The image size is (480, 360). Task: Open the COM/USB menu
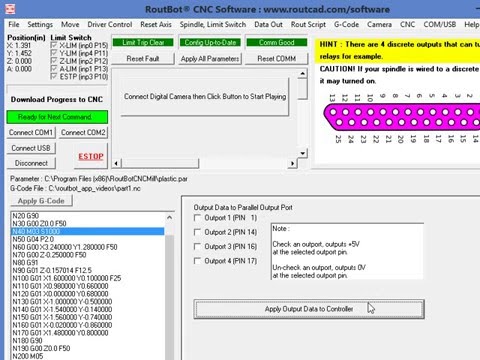pos(440,25)
